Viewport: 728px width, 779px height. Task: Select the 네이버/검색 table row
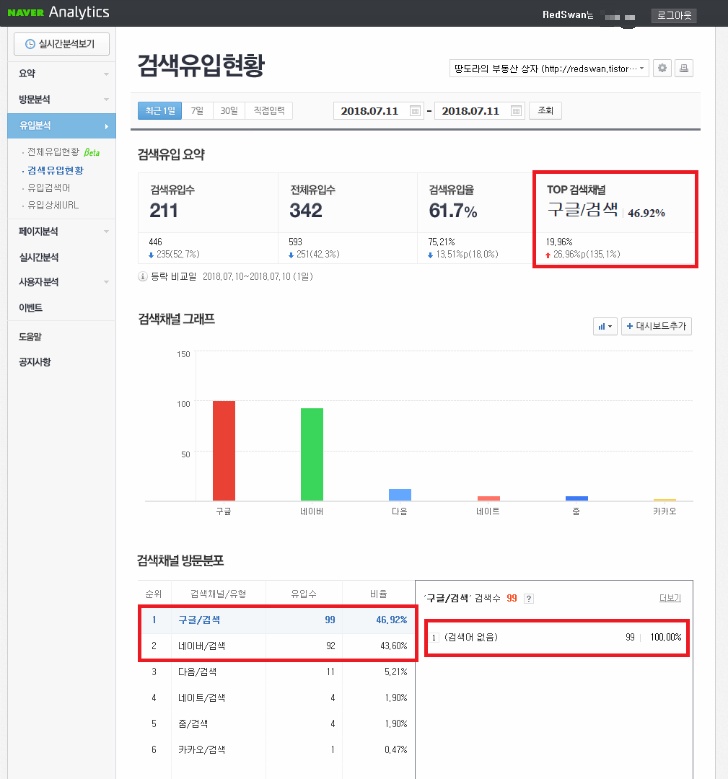click(x=277, y=646)
